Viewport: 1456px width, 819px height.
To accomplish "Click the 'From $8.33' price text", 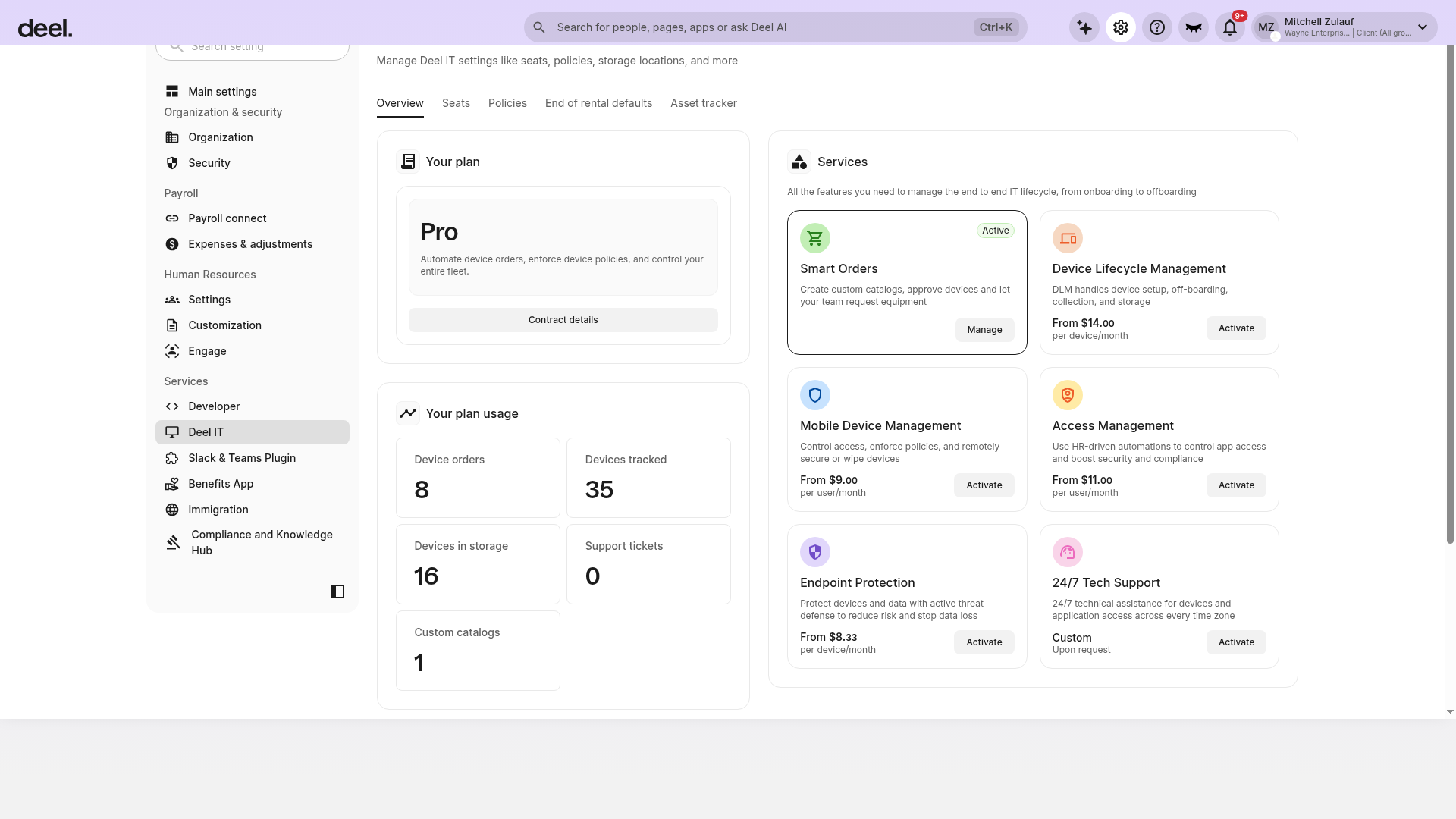I will pos(828,637).
